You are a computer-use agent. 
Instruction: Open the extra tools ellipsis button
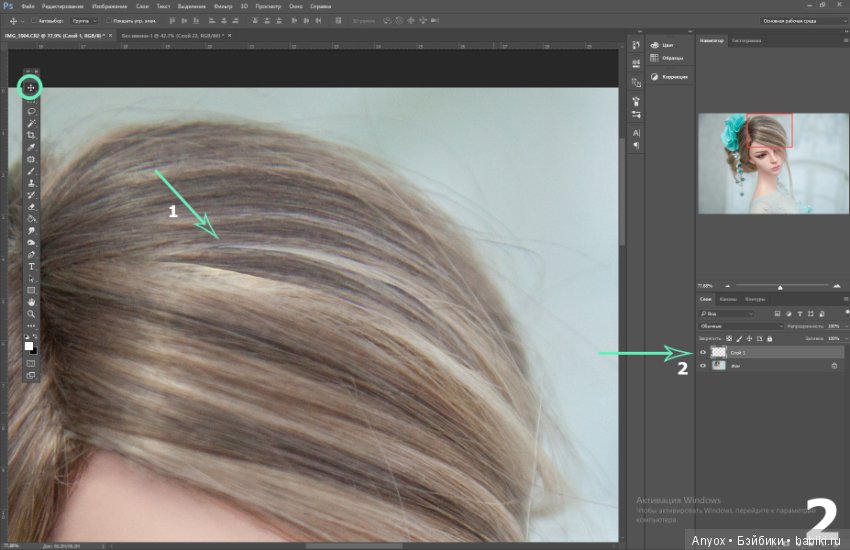[31, 326]
